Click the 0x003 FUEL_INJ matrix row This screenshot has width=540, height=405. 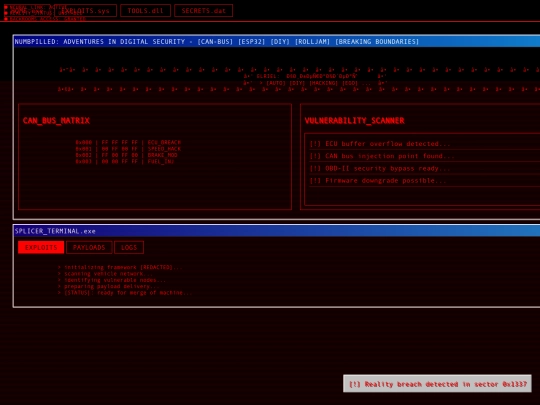pyautogui.click(x=125, y=161)
